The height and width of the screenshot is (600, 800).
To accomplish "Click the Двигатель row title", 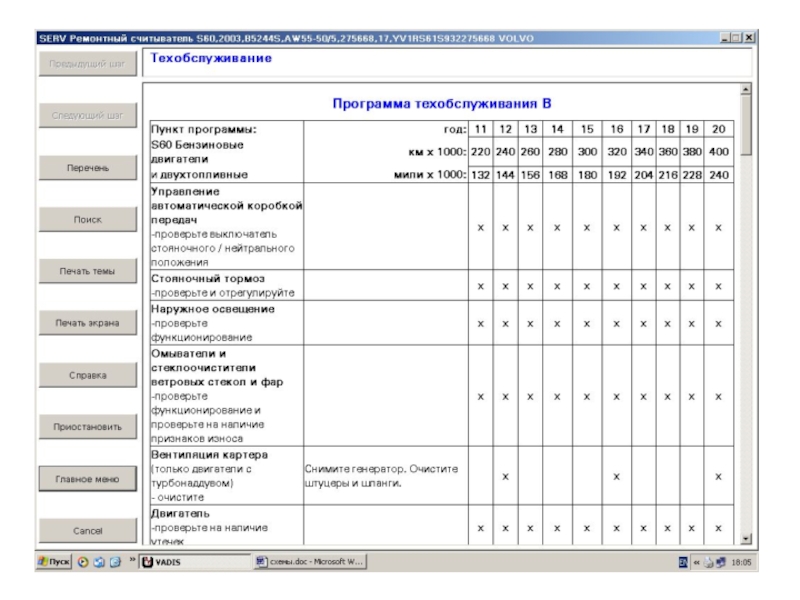I will [181, 514].
